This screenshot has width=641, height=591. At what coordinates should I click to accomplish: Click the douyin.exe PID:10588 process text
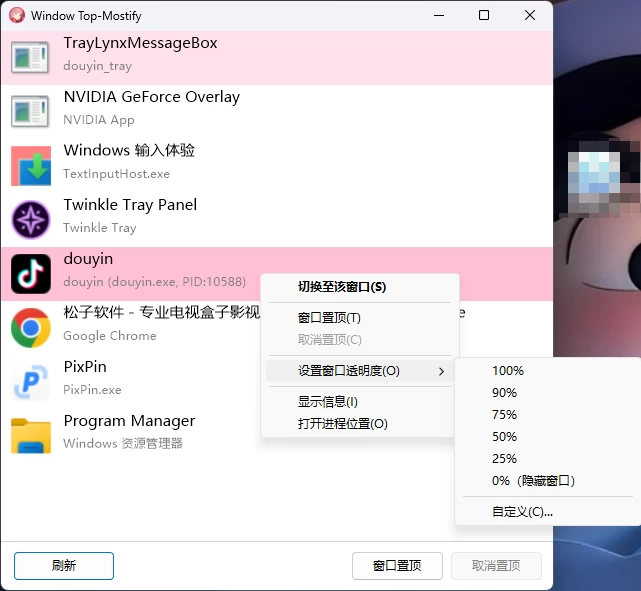click(155, 282)
